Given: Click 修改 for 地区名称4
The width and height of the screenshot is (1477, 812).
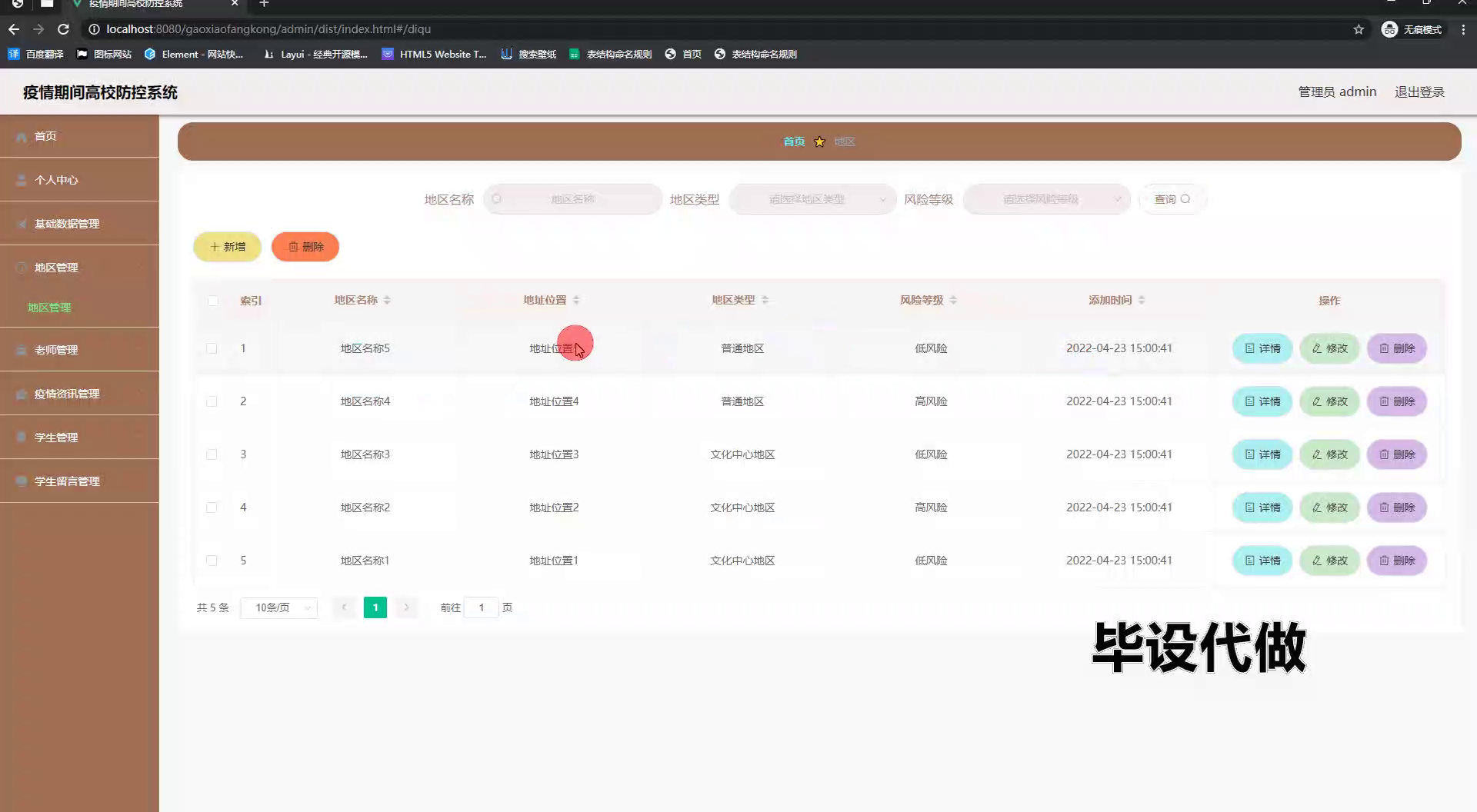Looking at the screenshot, I should (1329, 401).
